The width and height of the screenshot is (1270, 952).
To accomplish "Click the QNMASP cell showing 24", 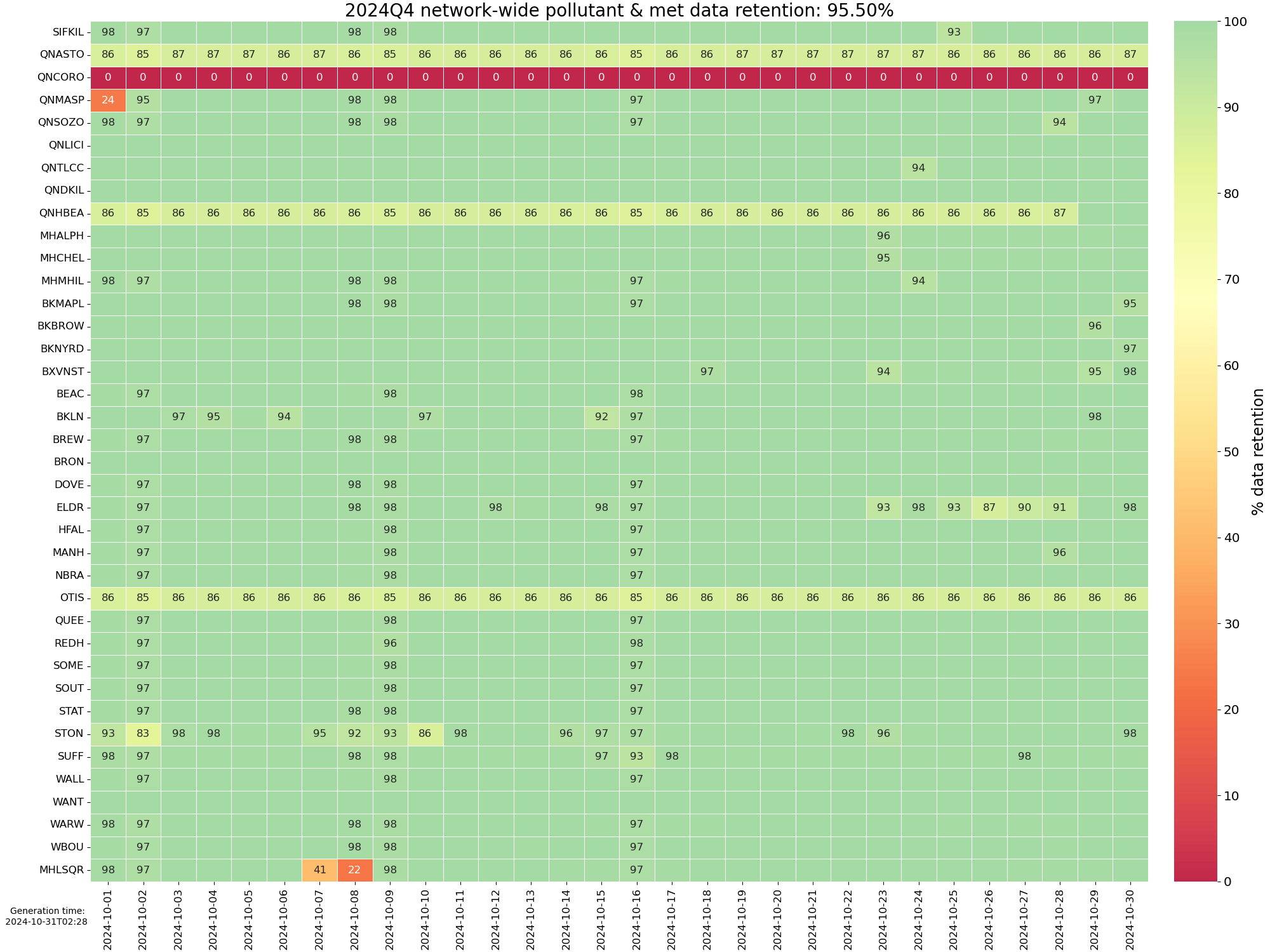I will pyautogui.click(x=108, y=100).
